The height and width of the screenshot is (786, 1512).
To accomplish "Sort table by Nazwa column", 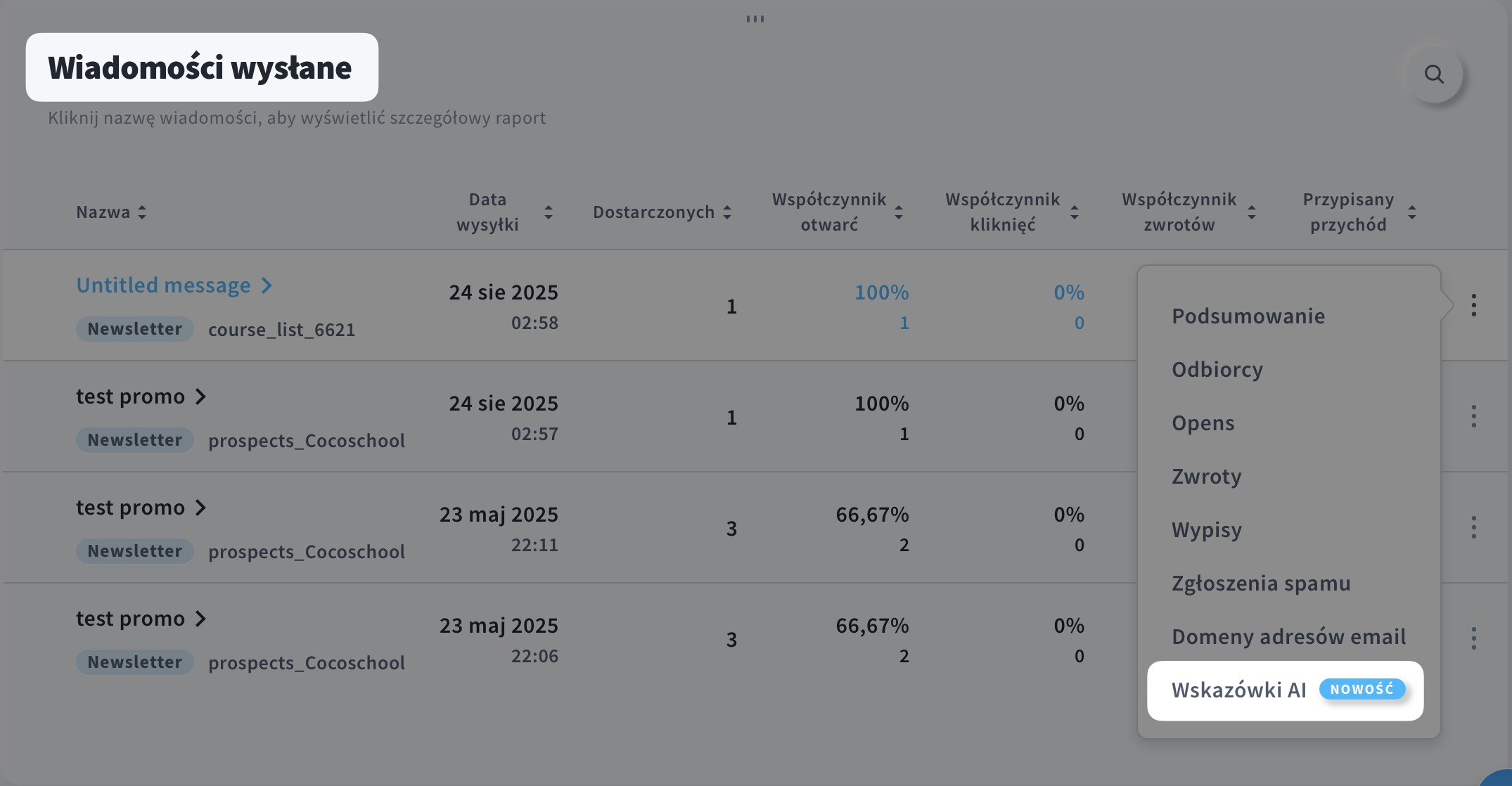I will point(142,212).
